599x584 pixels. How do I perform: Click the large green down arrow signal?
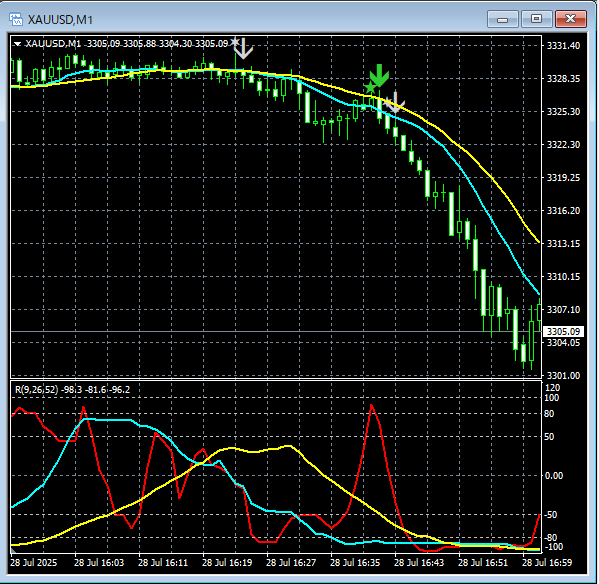pyautogui.click(x=379, y=75)
